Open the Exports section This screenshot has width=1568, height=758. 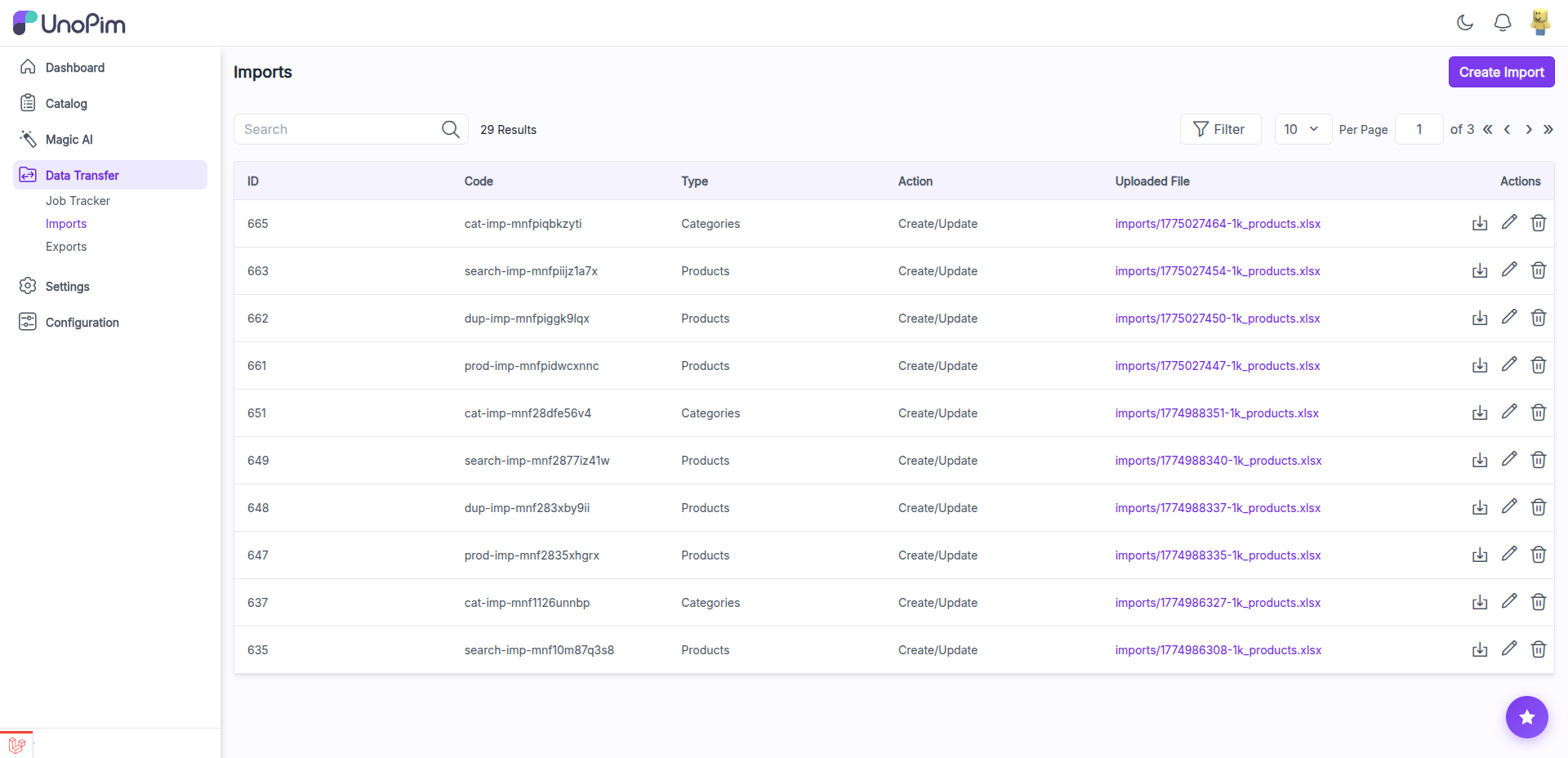click(66, 246)
